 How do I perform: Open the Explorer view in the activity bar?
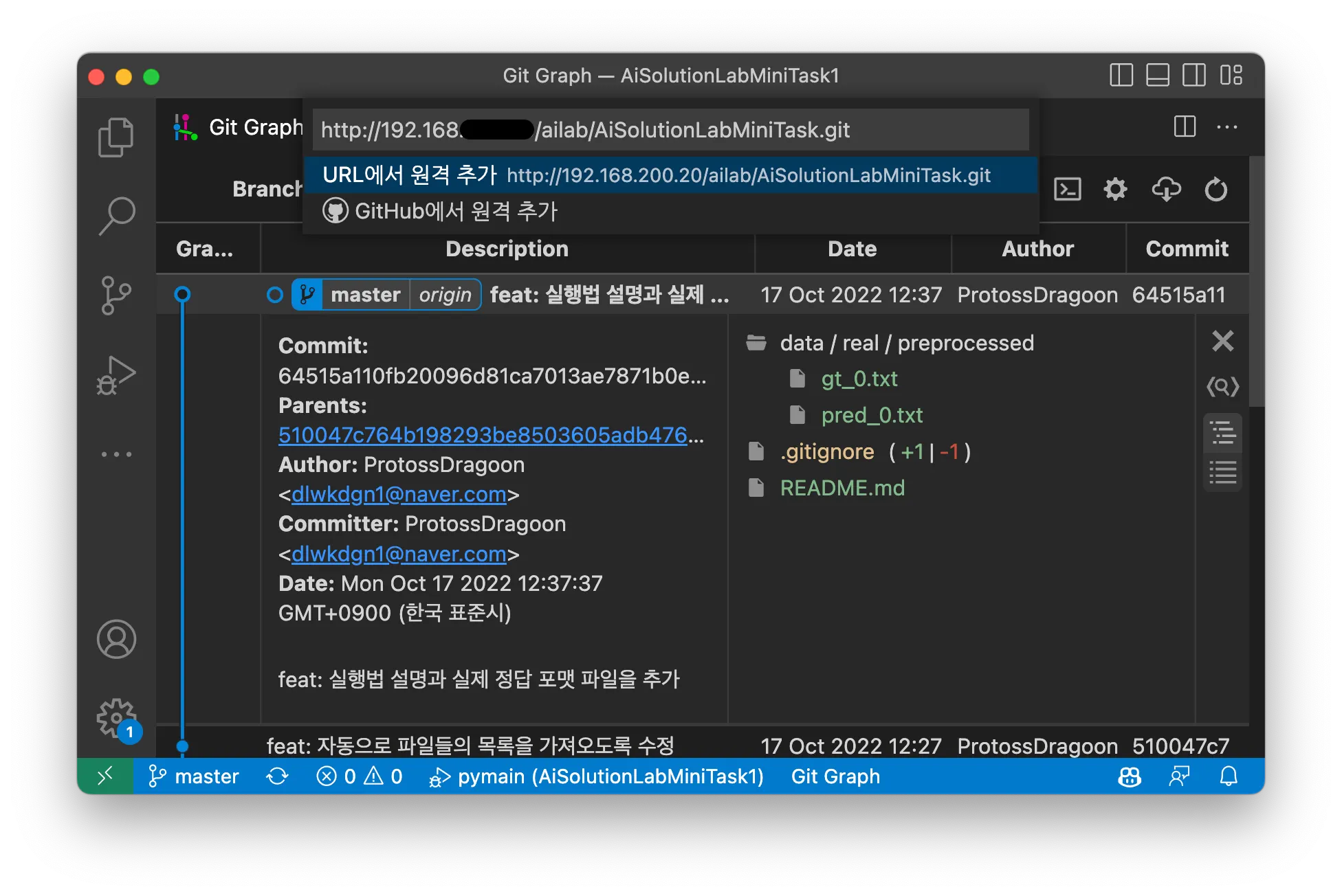coord(115,137)
